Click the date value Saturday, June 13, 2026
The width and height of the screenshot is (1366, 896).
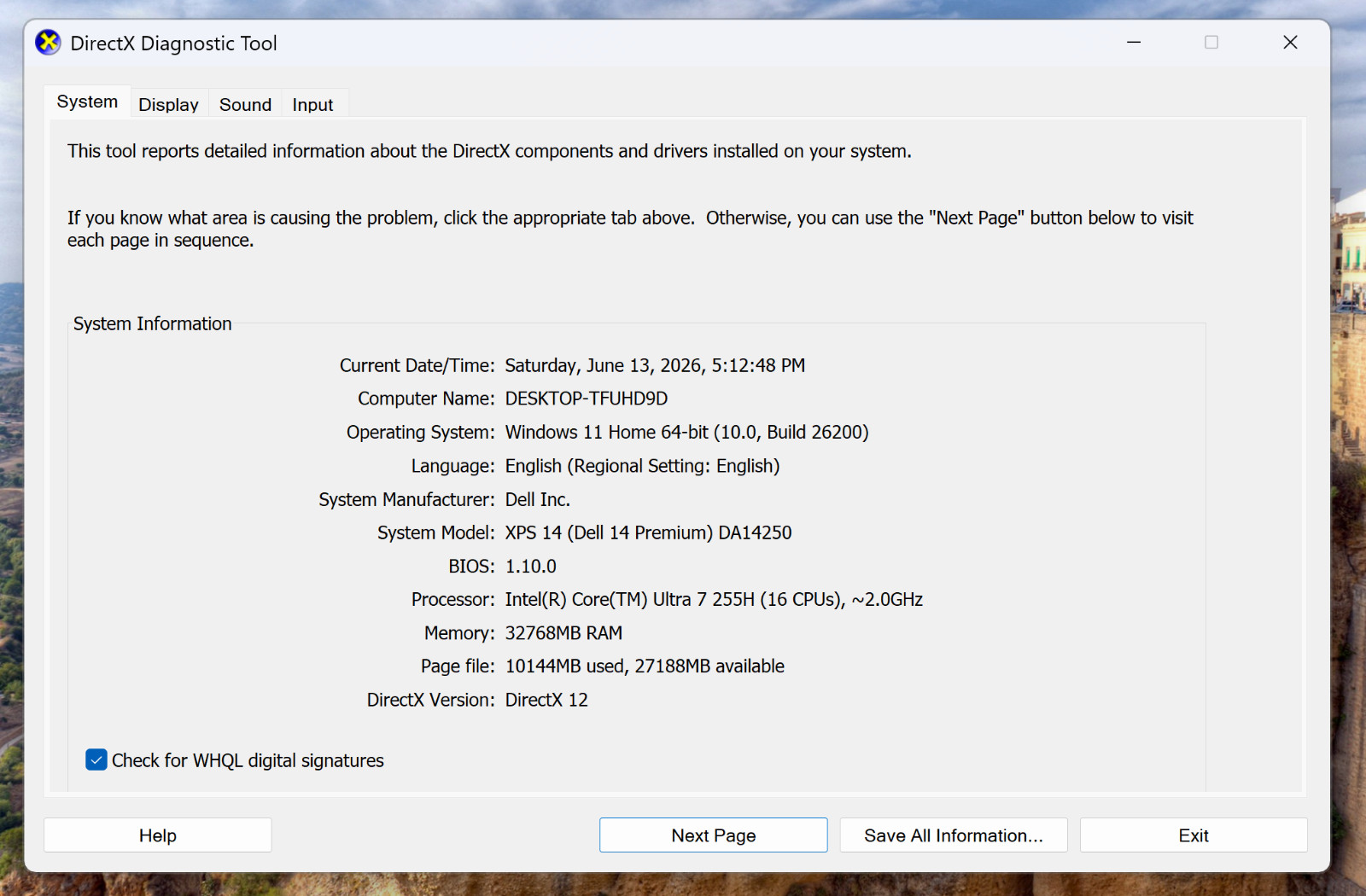click(x=655, y=365)
